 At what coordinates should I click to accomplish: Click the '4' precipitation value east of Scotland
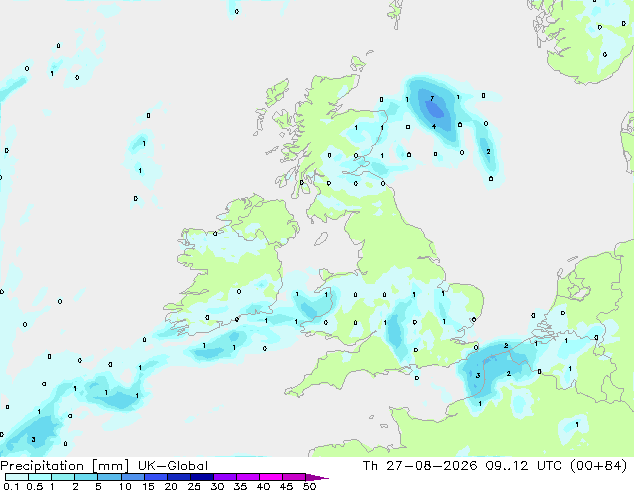(434, 127)
